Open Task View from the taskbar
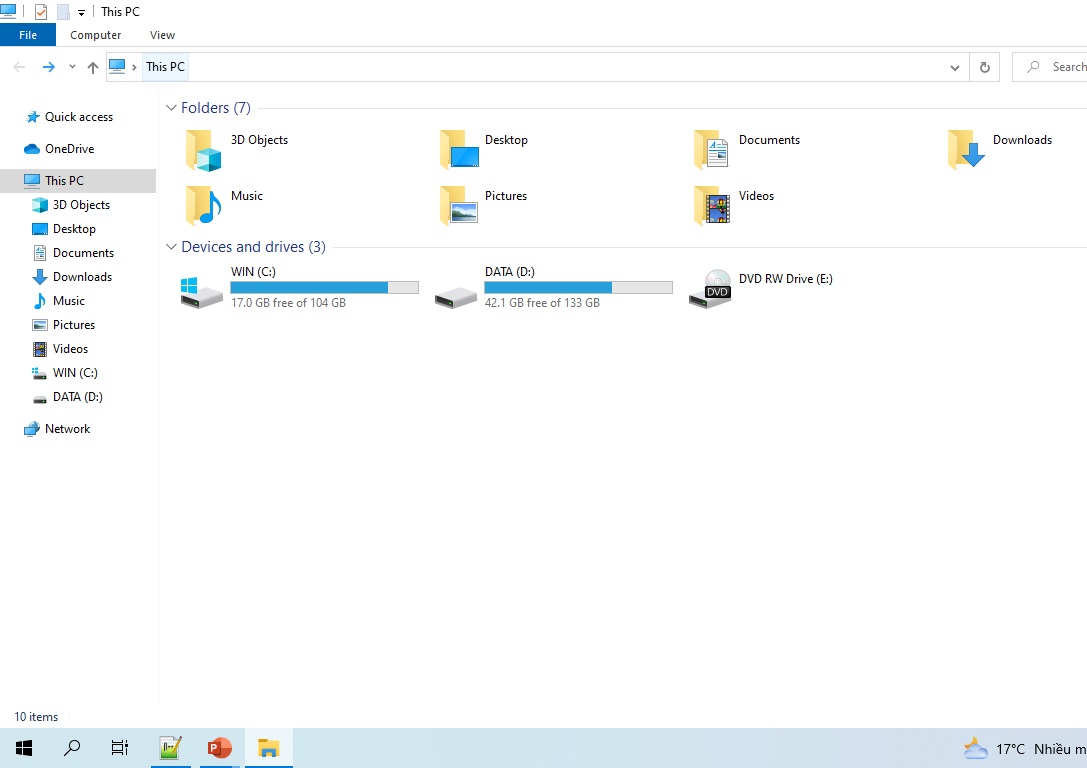This screenshot has width=1087, height=768. [x=120, y=748]
